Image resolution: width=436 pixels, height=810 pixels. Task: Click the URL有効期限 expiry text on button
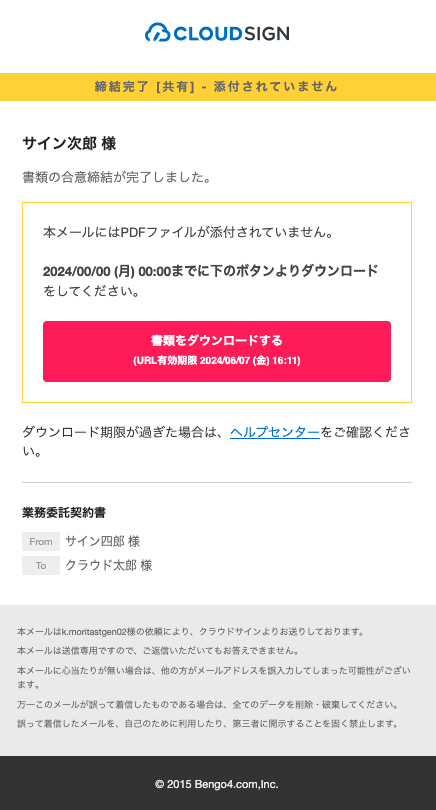click(217, 361)
